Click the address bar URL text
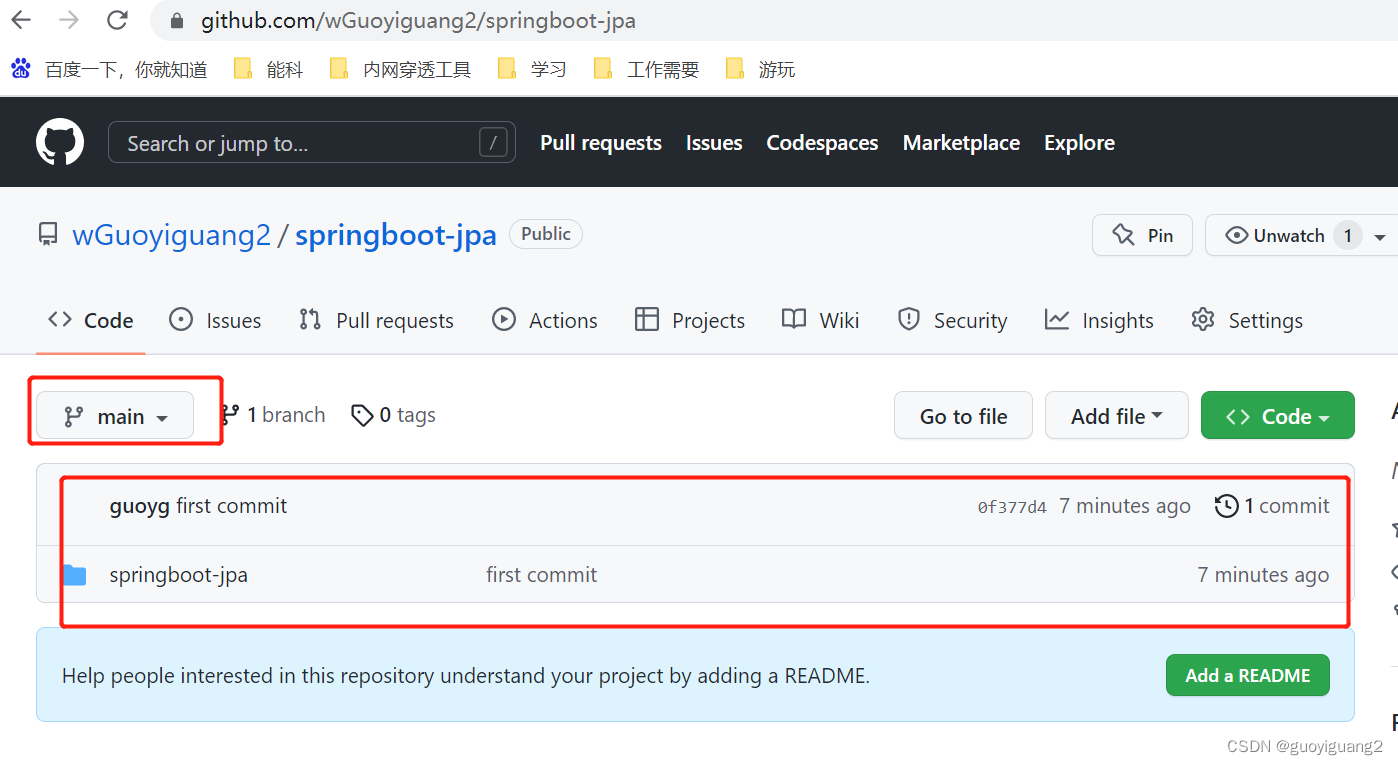Screen dimensions: 1398x765 (418, 21)
